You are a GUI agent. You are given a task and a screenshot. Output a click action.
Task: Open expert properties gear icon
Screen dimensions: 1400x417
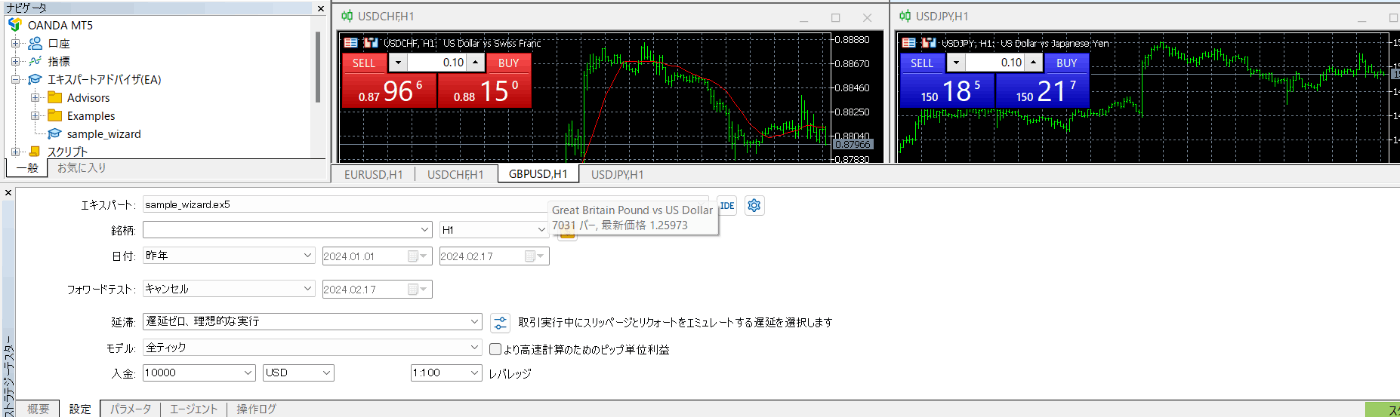(x=754, y=204)
